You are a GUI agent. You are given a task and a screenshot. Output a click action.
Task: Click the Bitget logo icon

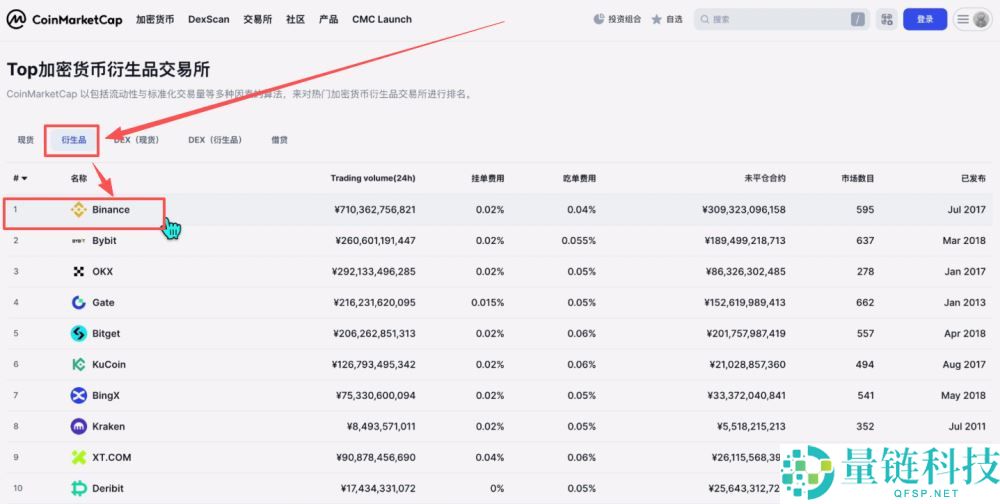78,334
